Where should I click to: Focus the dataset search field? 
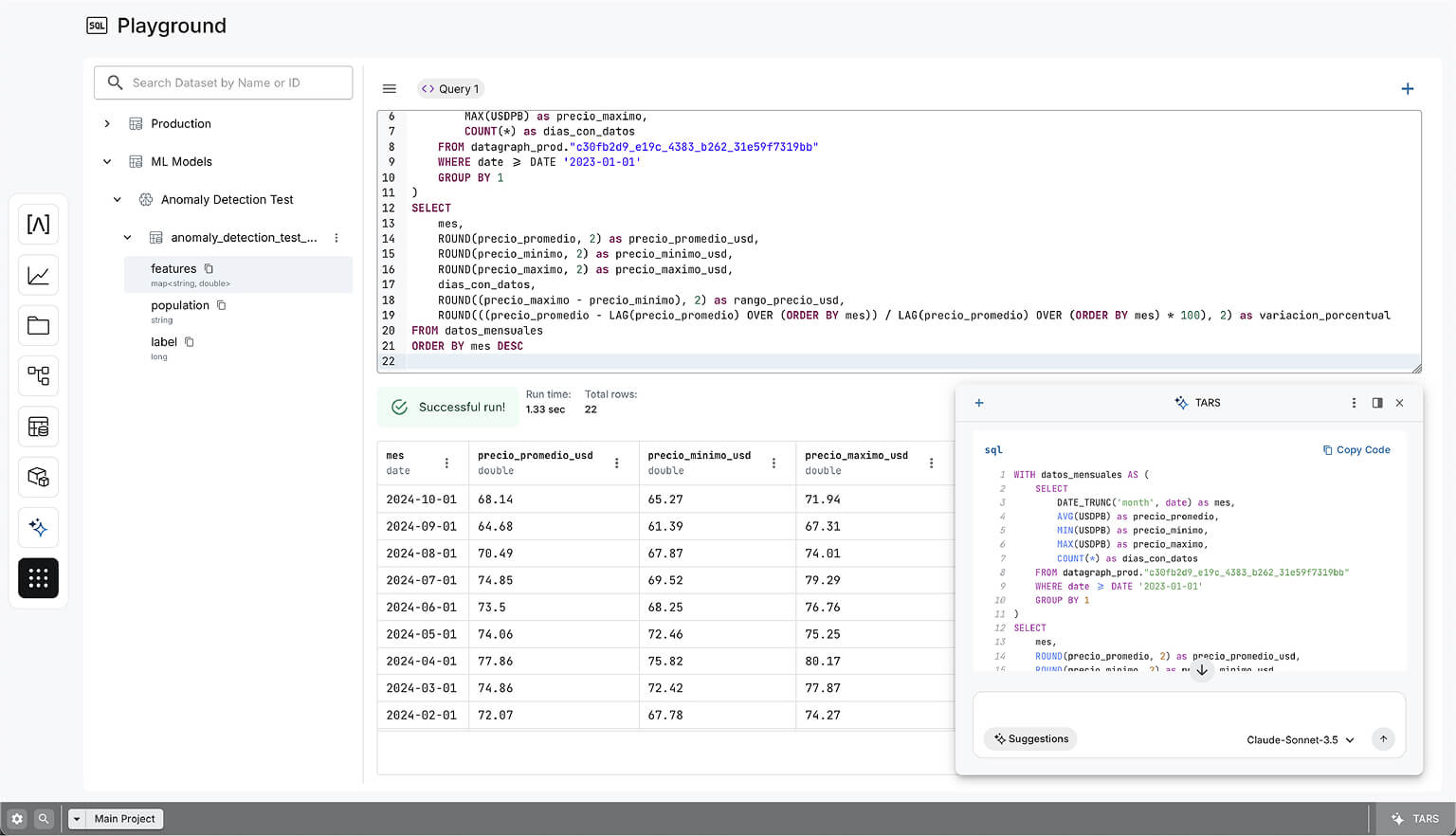tap(224, 83)
